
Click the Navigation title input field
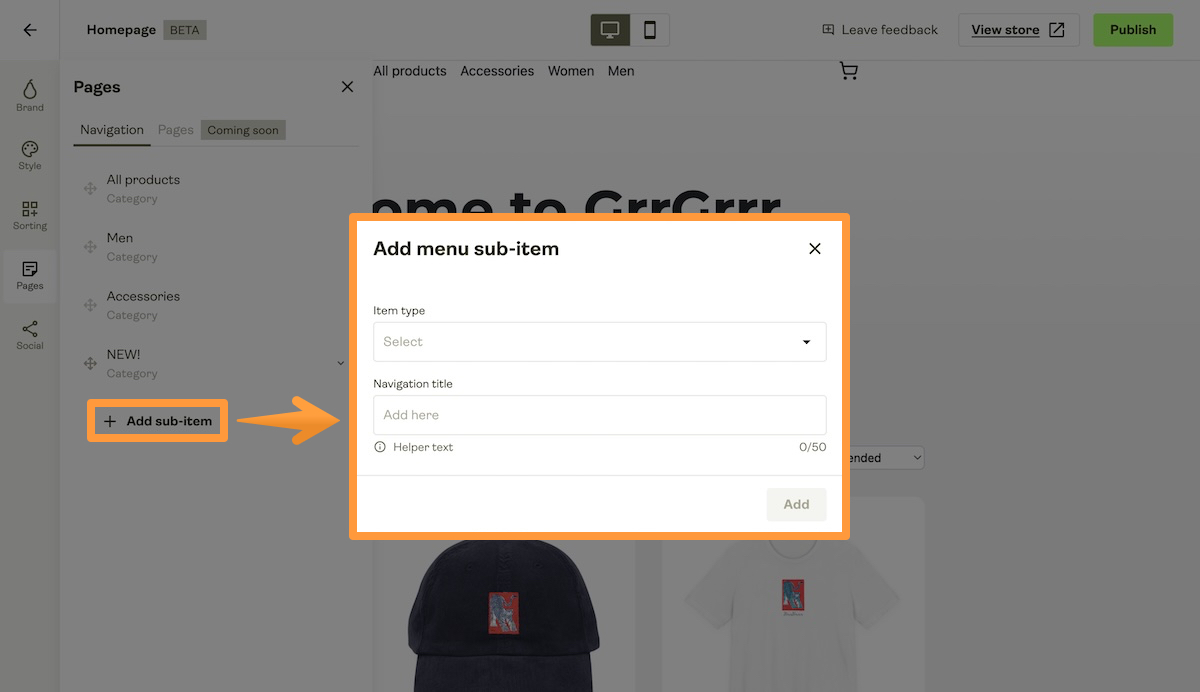pos(600,415)
